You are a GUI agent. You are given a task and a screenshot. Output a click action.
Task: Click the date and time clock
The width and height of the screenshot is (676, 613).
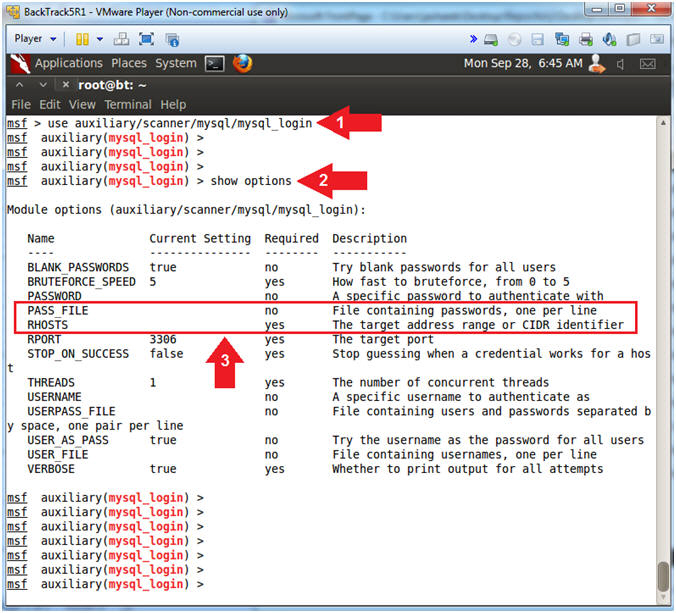(x=523, y=63)
